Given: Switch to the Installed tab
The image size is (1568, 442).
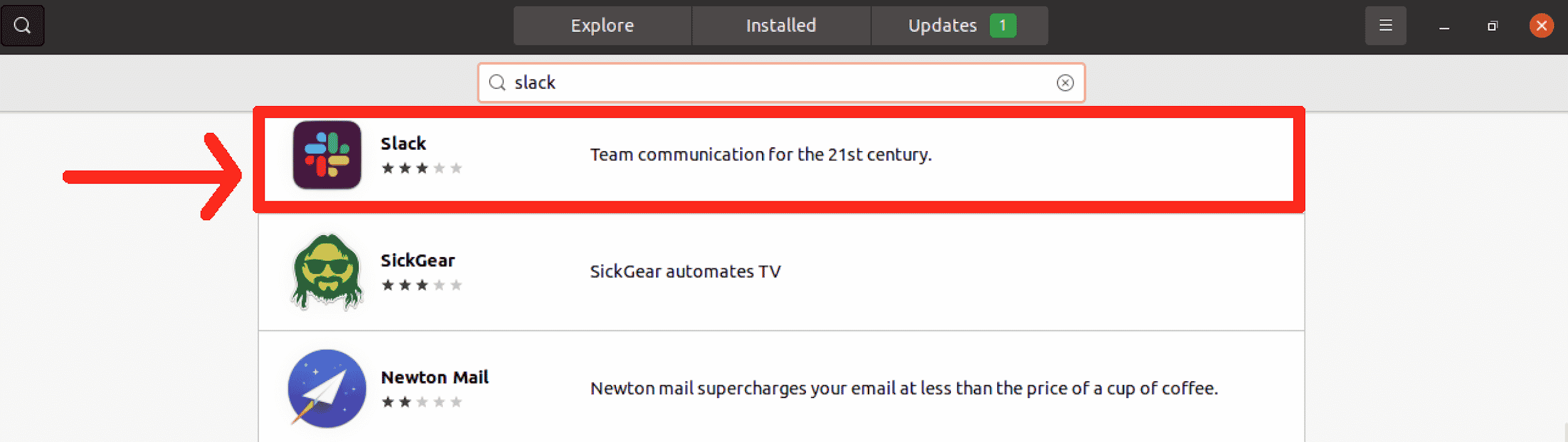Looking at the screenshot, I should click(780, 25).
